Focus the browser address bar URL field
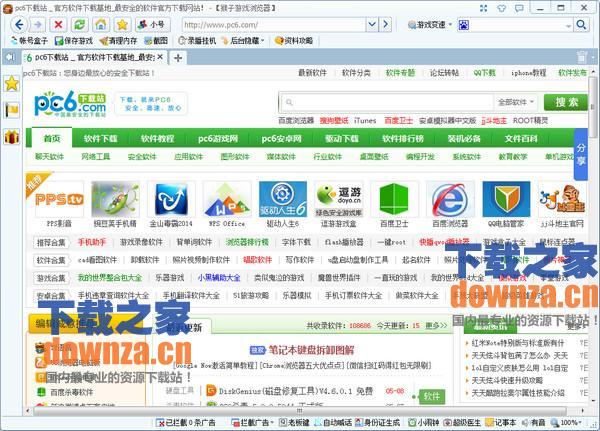The height and width of the screenshot is (431, 600). tap(274, 25)
